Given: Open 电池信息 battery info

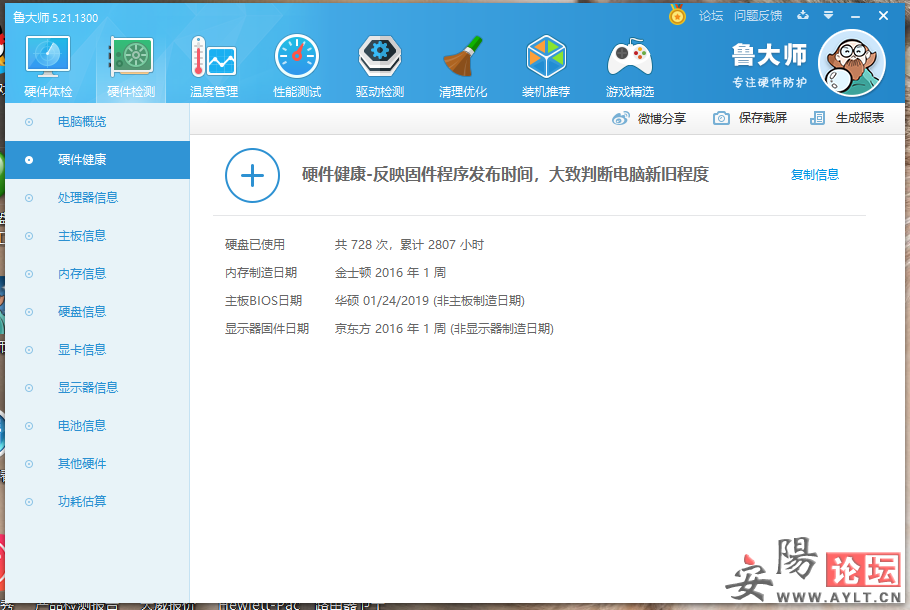Looking at the screenshot, I should tap(98, 426).
